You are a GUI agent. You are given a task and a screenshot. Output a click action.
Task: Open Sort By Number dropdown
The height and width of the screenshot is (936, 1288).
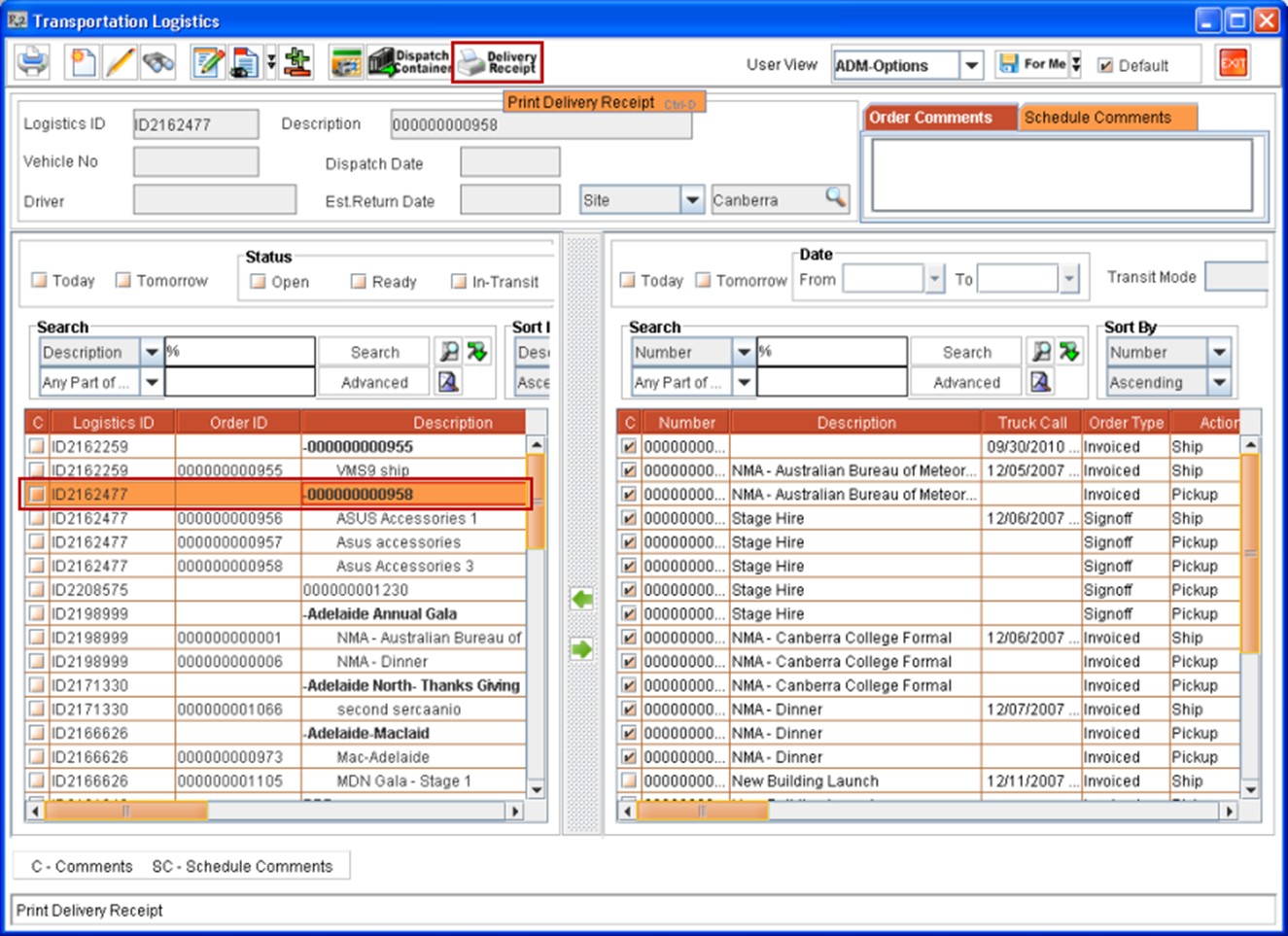point(1219,352)
